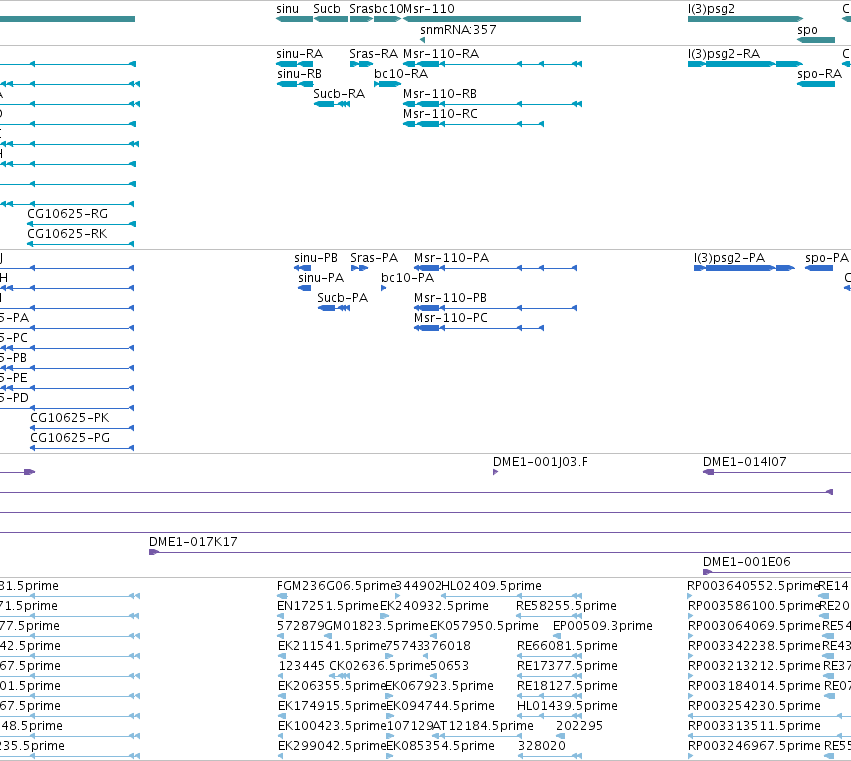Select the FGM236G06.5prime EST label
The image size is (851, 761).
[x=336, y=586]
